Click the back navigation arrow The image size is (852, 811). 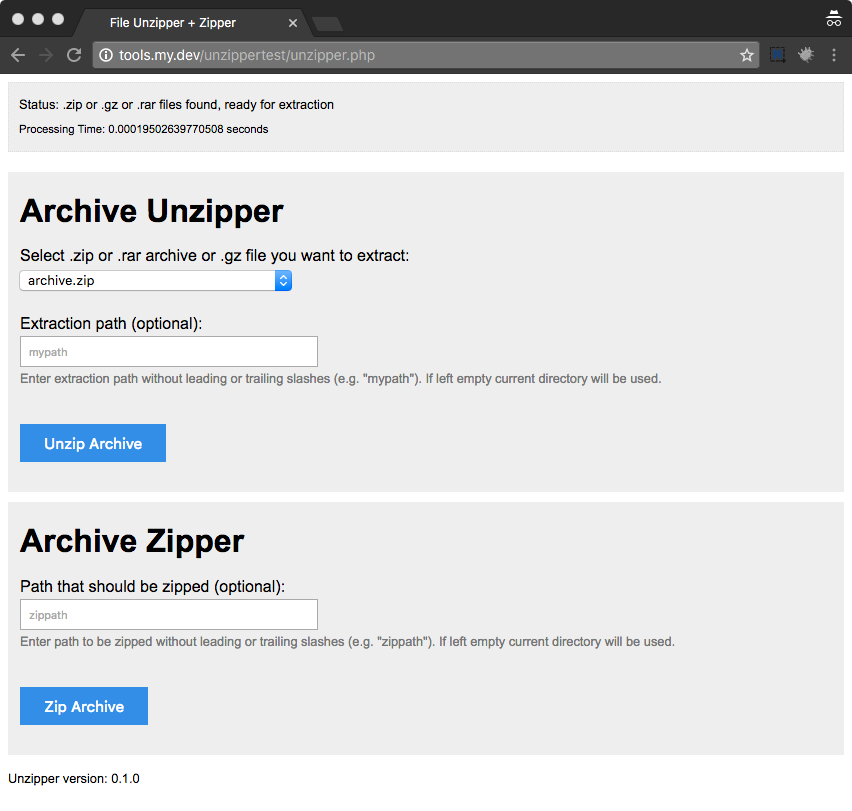(17, 55)
